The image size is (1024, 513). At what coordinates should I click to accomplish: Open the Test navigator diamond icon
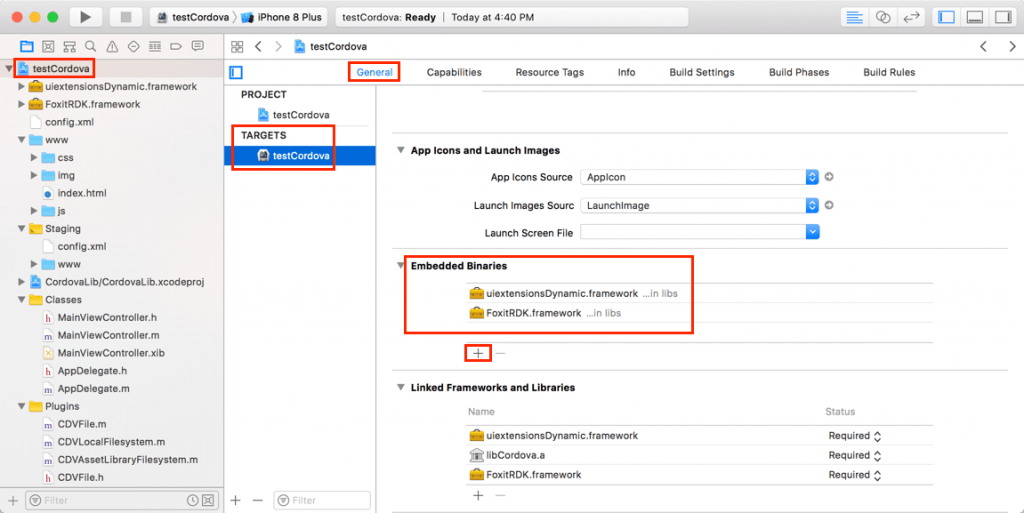[x=134, y=46]
